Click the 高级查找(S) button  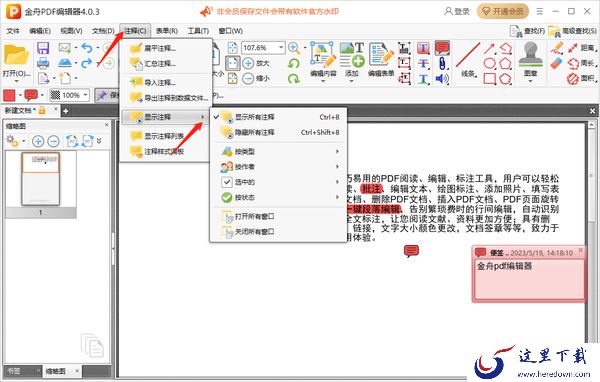click(572, 31)
